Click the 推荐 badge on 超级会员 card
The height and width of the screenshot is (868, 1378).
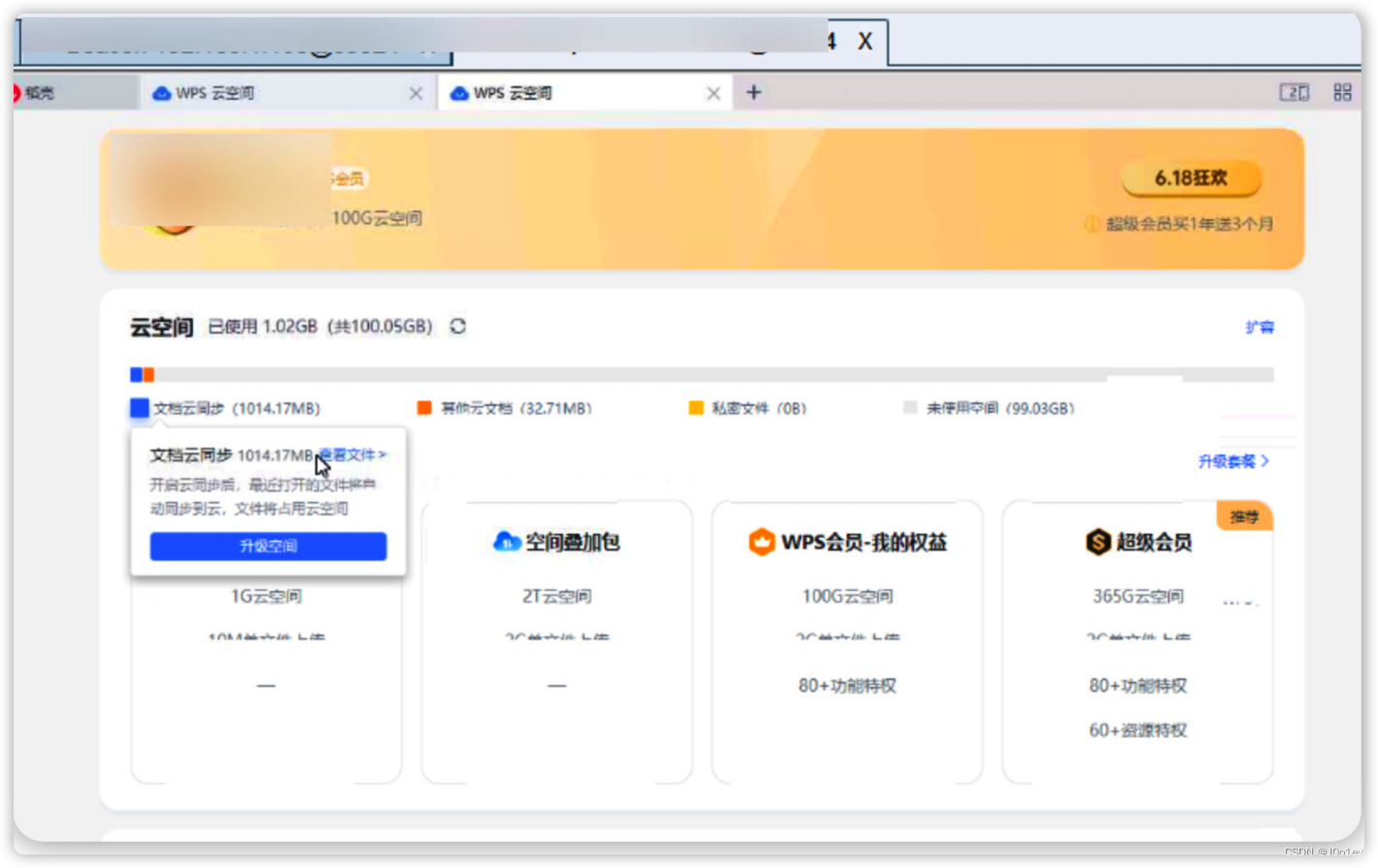(1244, 516)
